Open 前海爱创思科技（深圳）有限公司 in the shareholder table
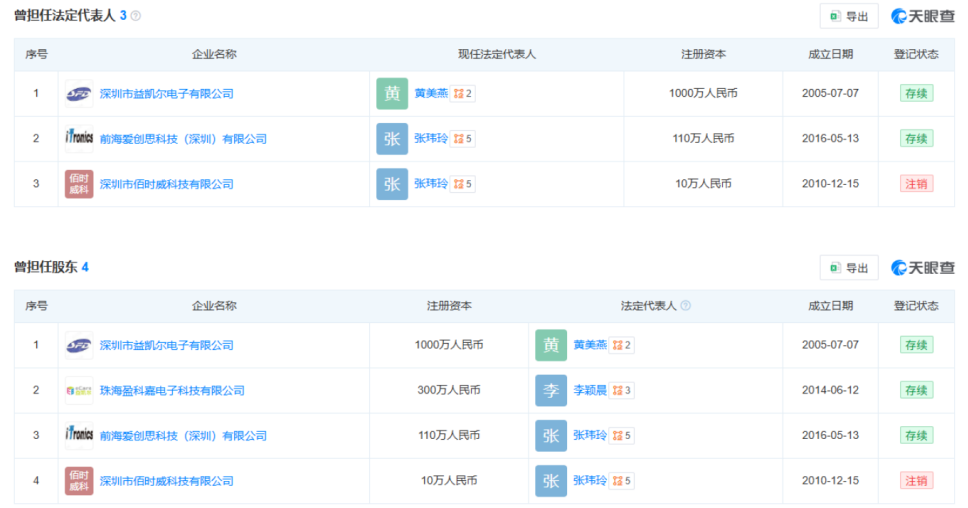The height and width of the screenshot is (508, 968). point(183,436)
